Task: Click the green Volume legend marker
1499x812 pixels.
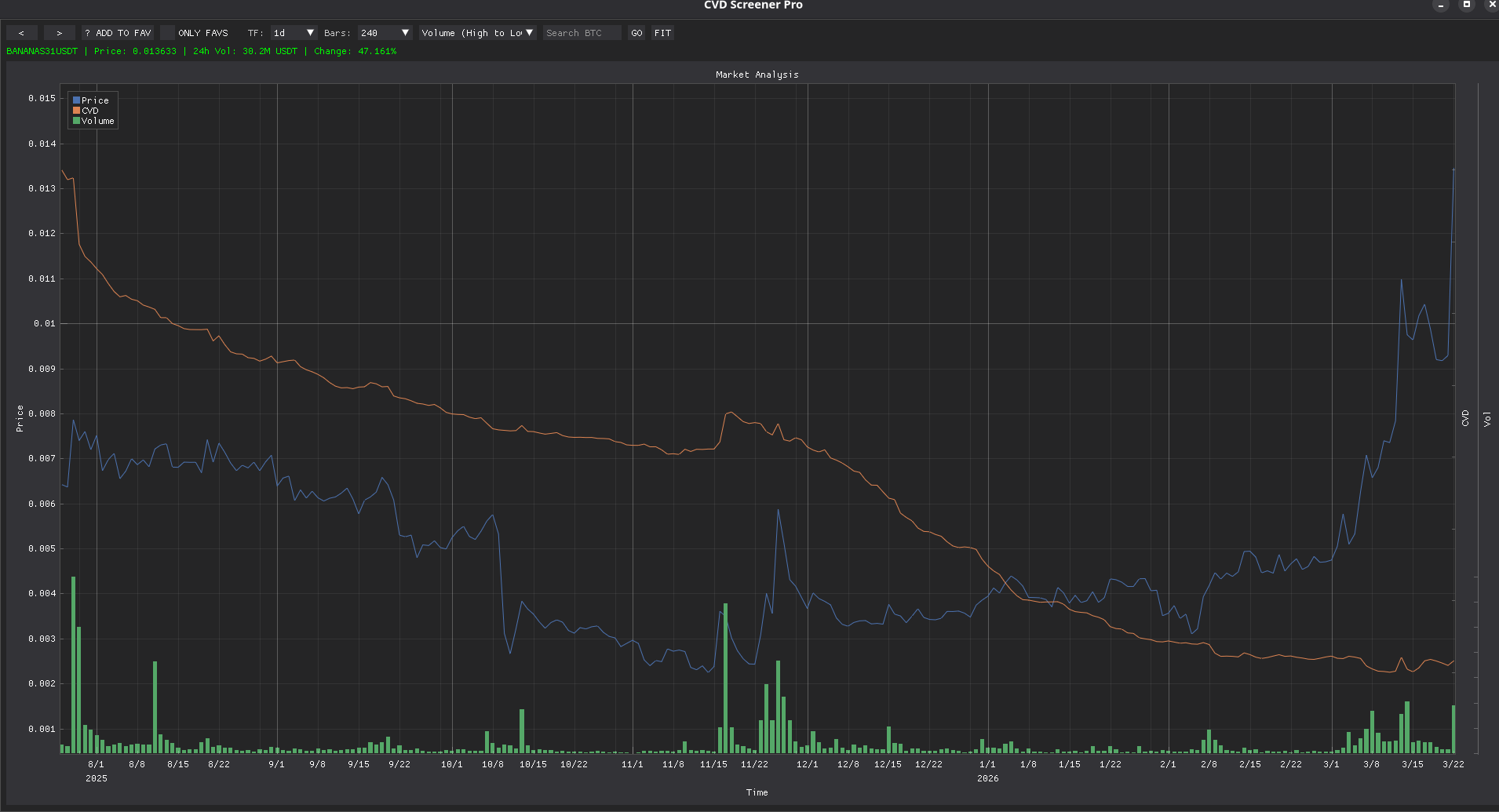Action: tap(76, 121)
